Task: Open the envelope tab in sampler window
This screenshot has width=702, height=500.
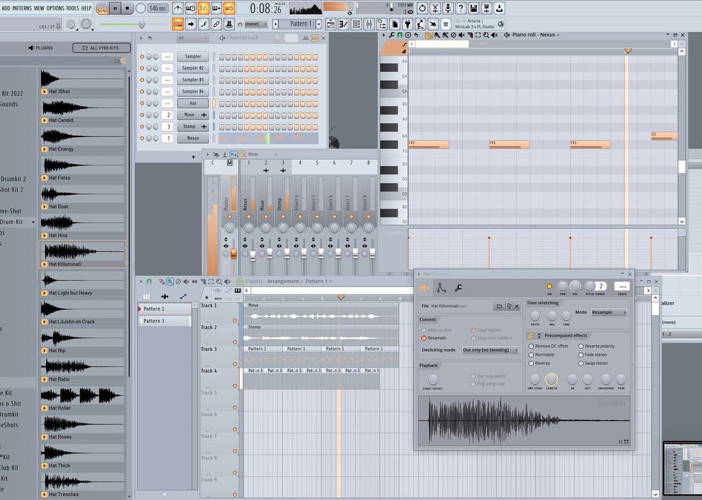Action: pos(440,288)
